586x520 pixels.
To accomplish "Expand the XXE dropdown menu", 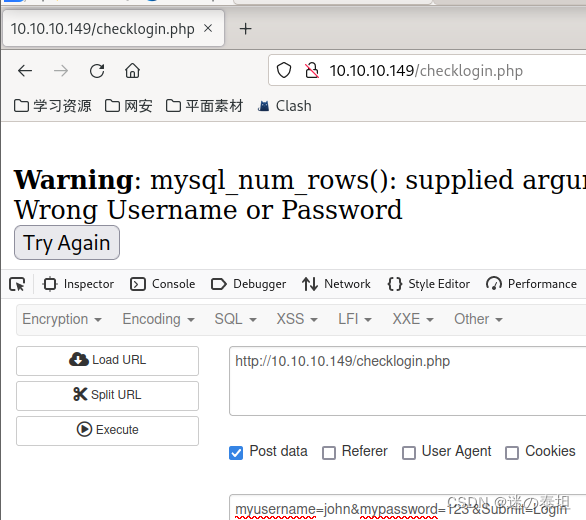I will tap(413, 319).
